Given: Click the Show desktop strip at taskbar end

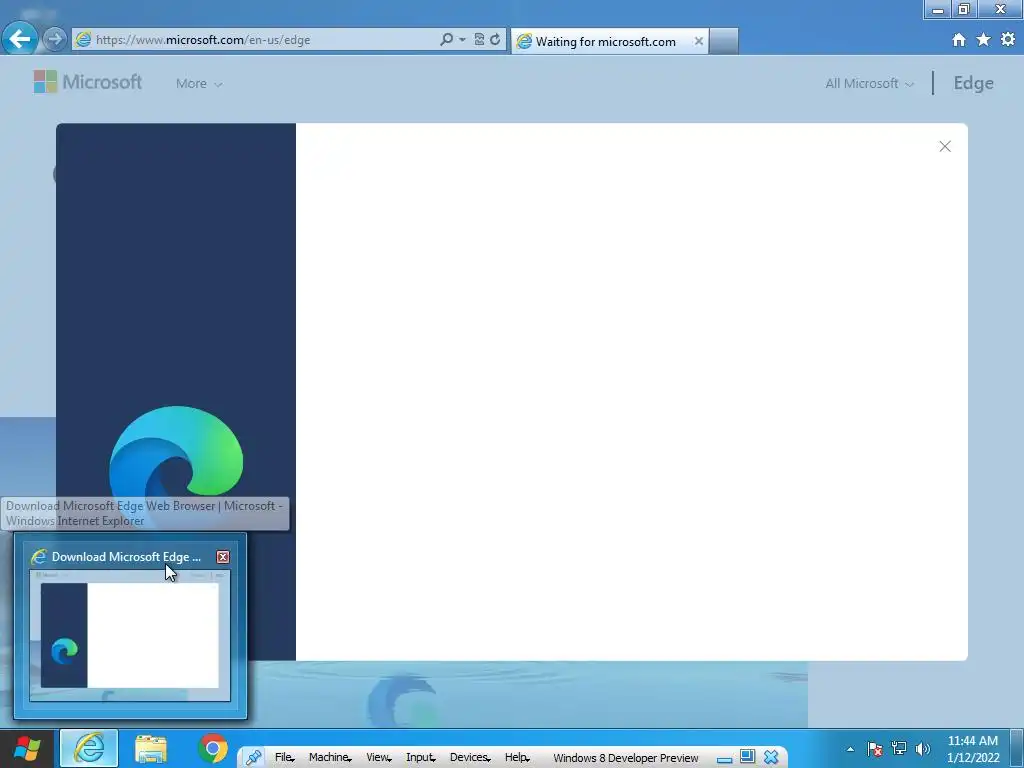Looking at the screenshot, I should click(x=1017, y=748).
